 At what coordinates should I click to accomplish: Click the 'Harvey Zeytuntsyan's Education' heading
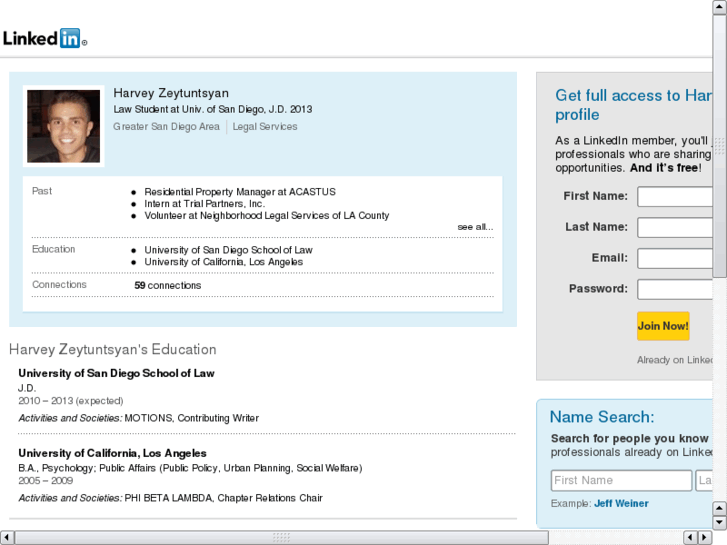(x=113, y=349)
